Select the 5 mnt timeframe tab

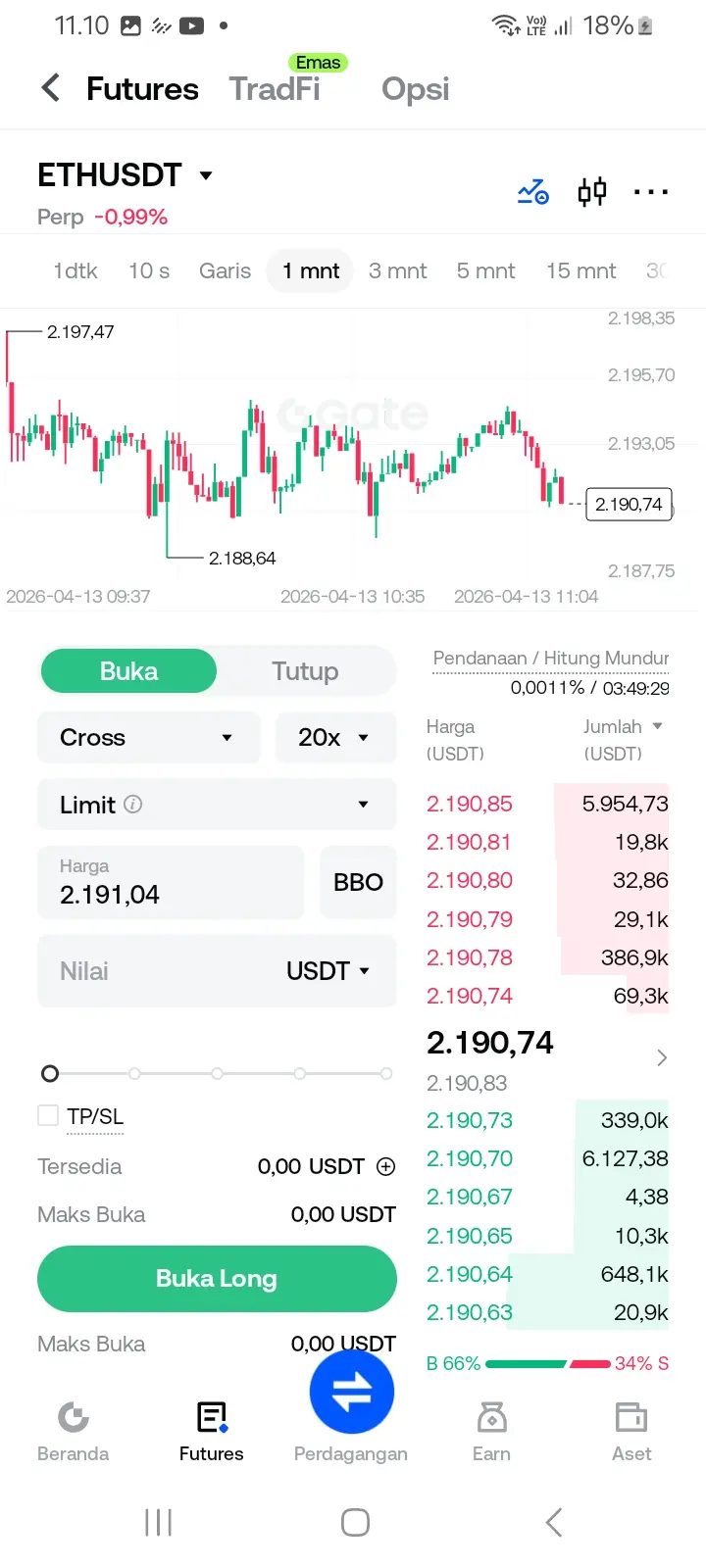click(485, 270)
